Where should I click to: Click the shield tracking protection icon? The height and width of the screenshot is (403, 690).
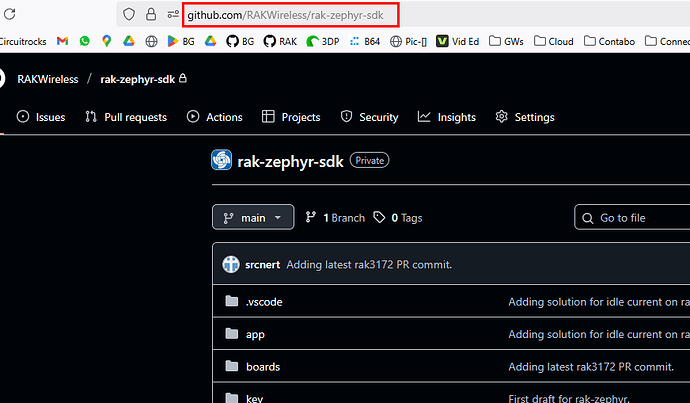coord(128,14)
